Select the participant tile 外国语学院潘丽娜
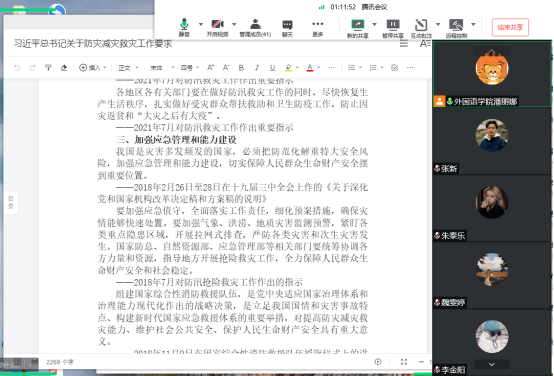 point(492,74)
